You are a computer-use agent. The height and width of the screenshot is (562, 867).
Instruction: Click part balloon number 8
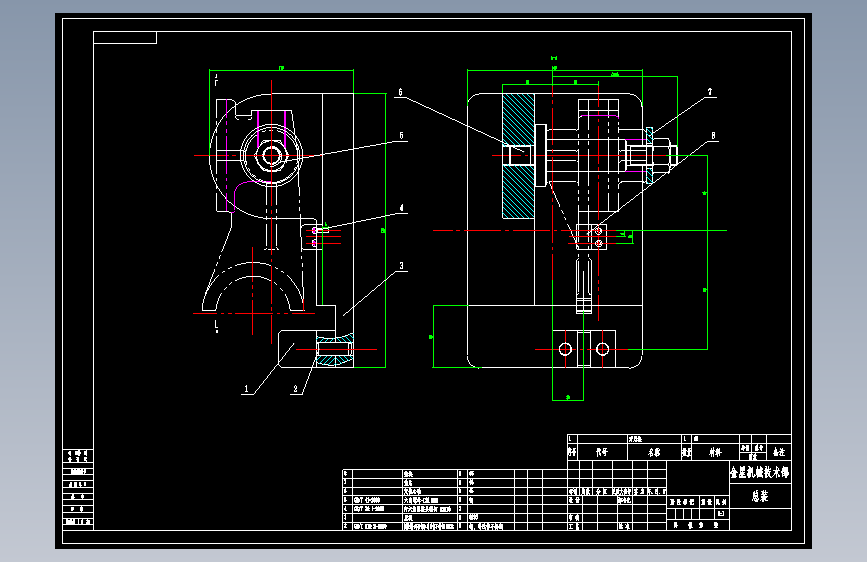click(713, 136)
